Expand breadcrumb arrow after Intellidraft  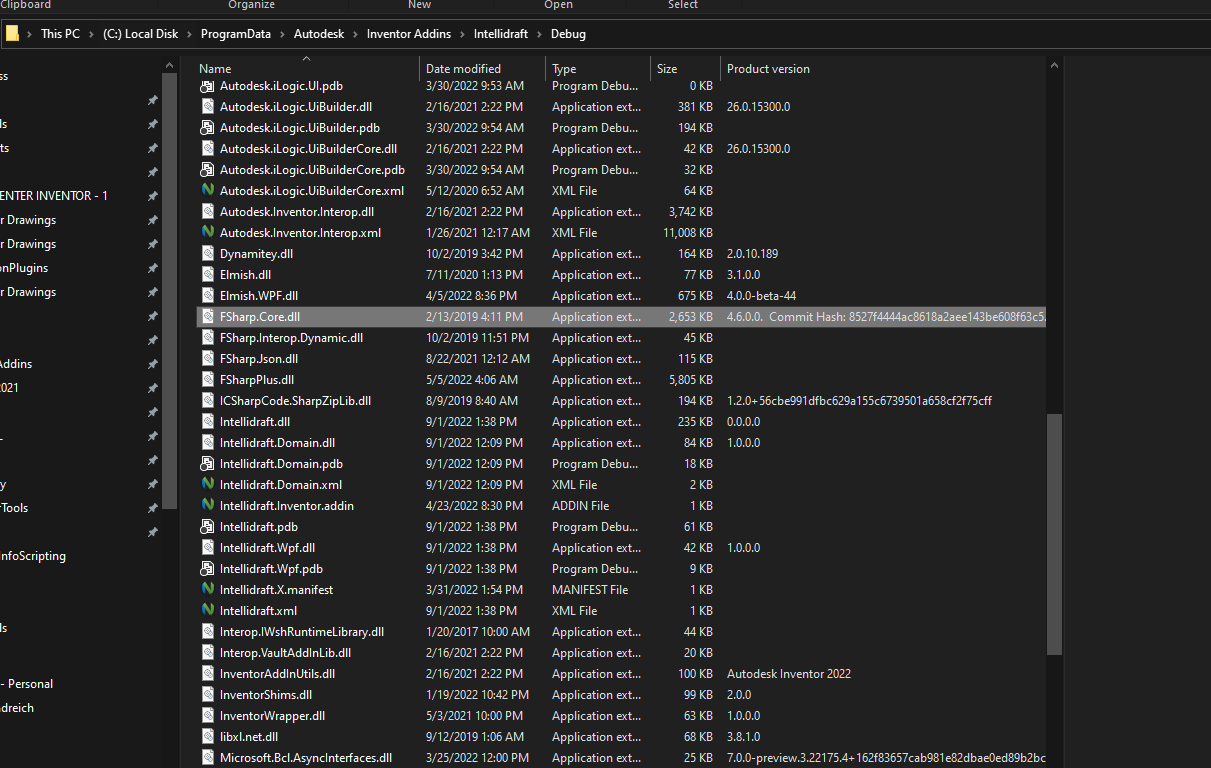540,34
